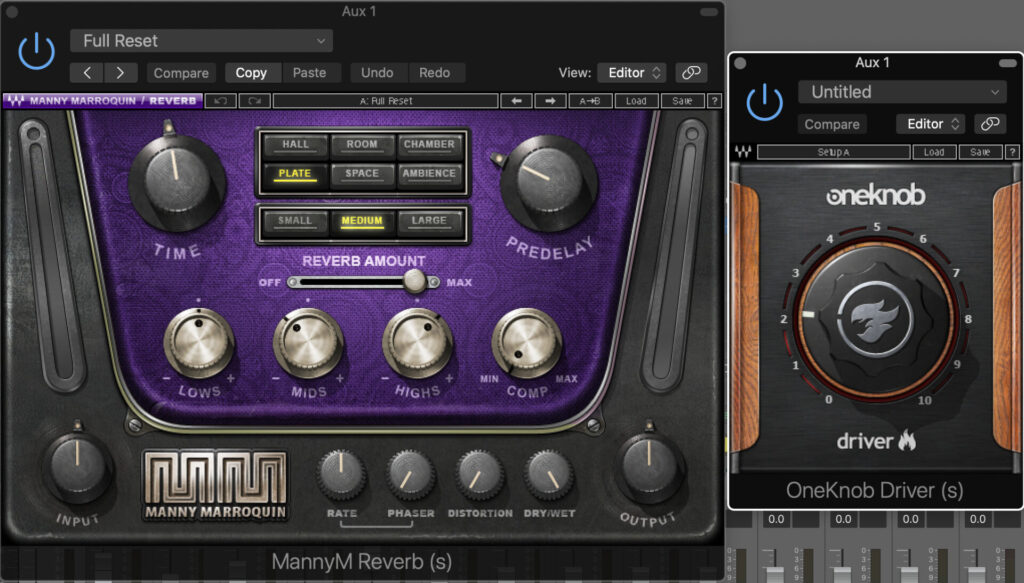Screen dimensions: 1024x583
Task: Click the INPUT knob
Action: tap(77, 467)
